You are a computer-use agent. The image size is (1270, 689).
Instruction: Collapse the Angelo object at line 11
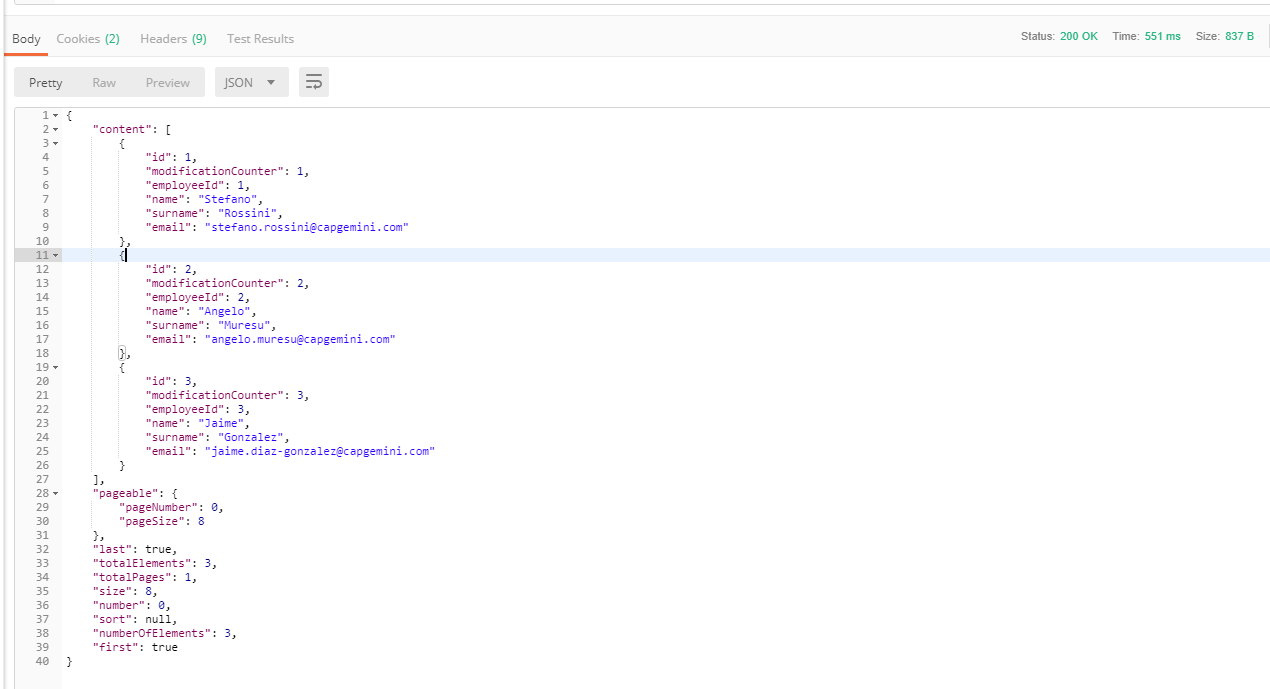(x=55, y=256)
